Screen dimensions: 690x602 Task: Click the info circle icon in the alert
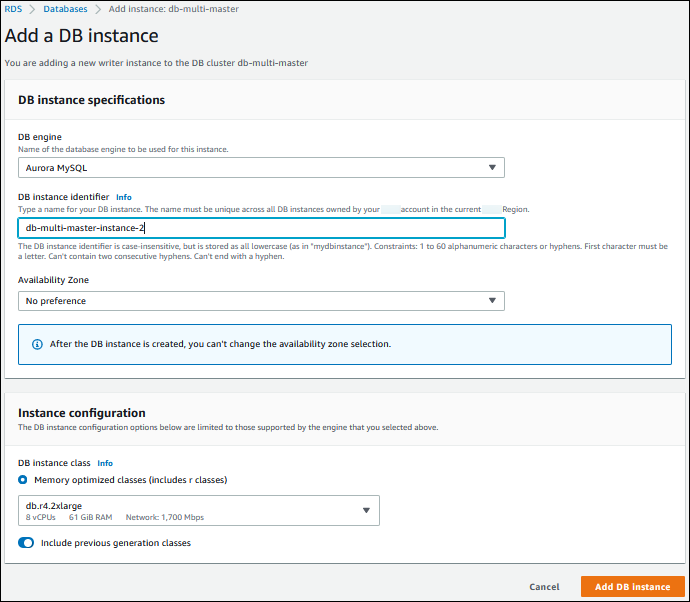pyautogui.click(x=38, y=344)
